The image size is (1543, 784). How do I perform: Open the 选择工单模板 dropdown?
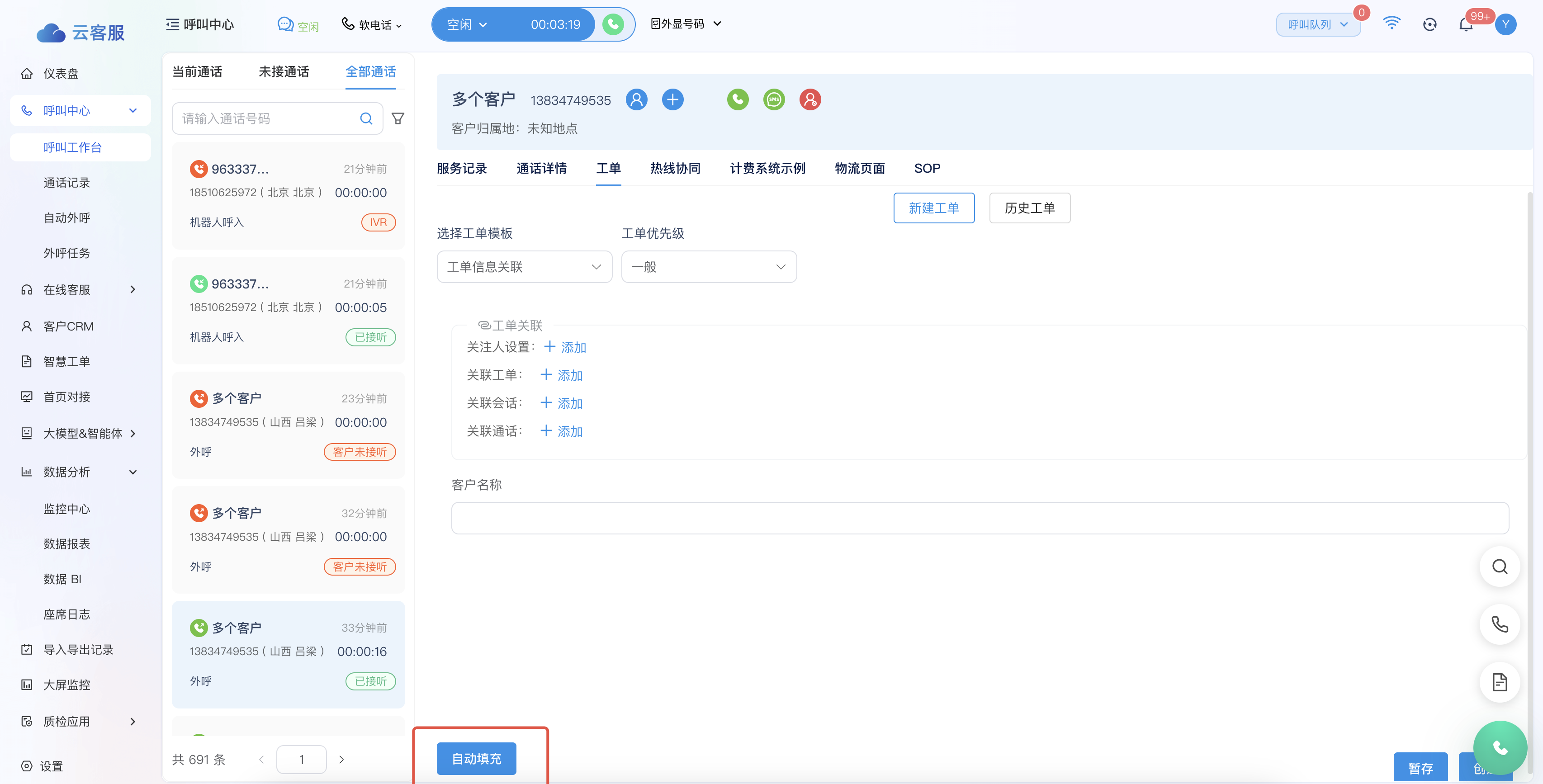tap(524, 266)
